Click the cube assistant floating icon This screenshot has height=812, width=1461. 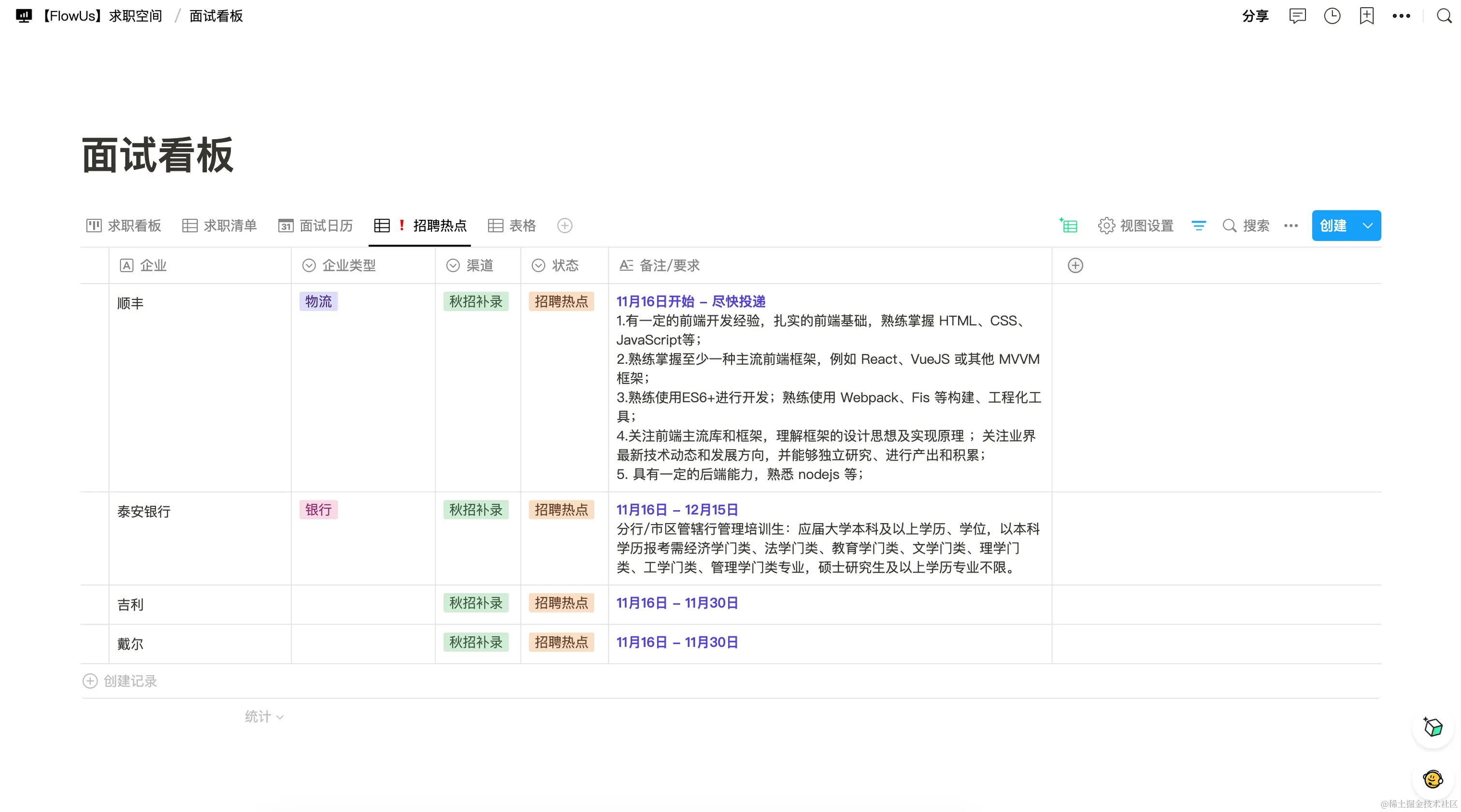coord(1432,727)
